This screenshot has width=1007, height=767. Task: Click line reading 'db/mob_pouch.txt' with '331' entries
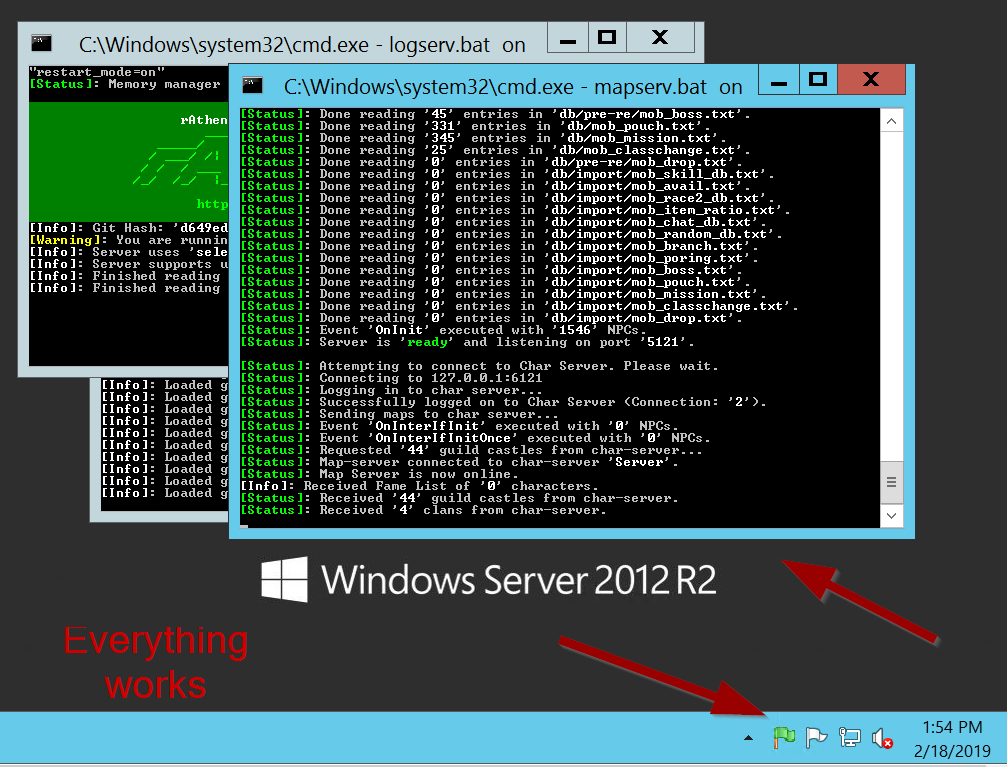[476, 127]
